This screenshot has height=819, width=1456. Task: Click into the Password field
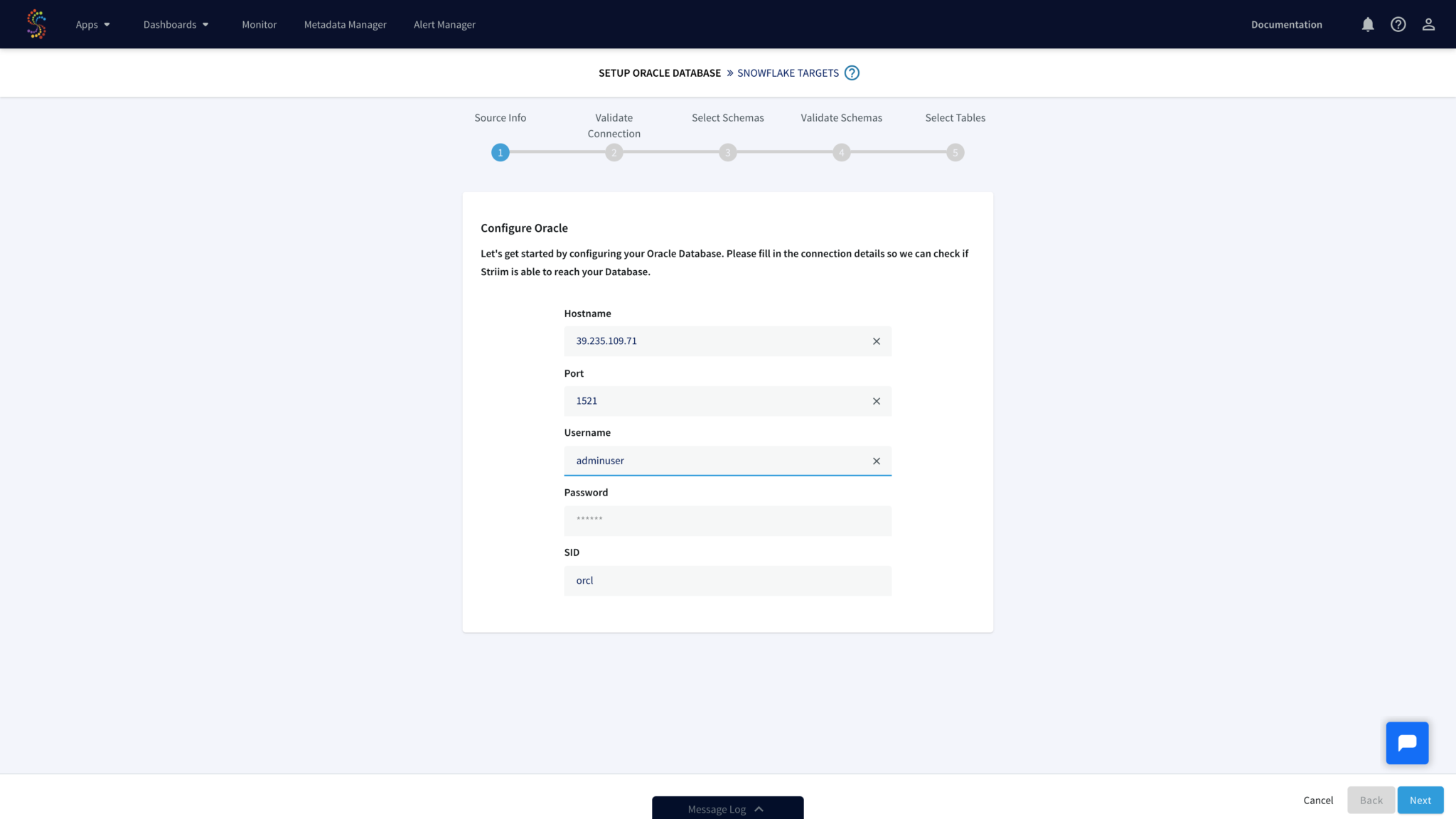point(727,520)
